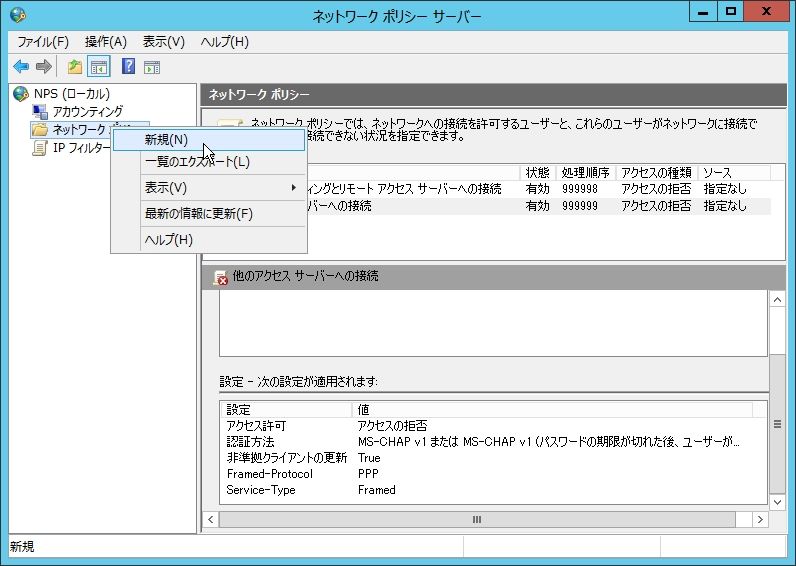Click the vertical scrollbar down arrow
The height and width of the screenshot is (566, 796).
[x=777, y=503]
